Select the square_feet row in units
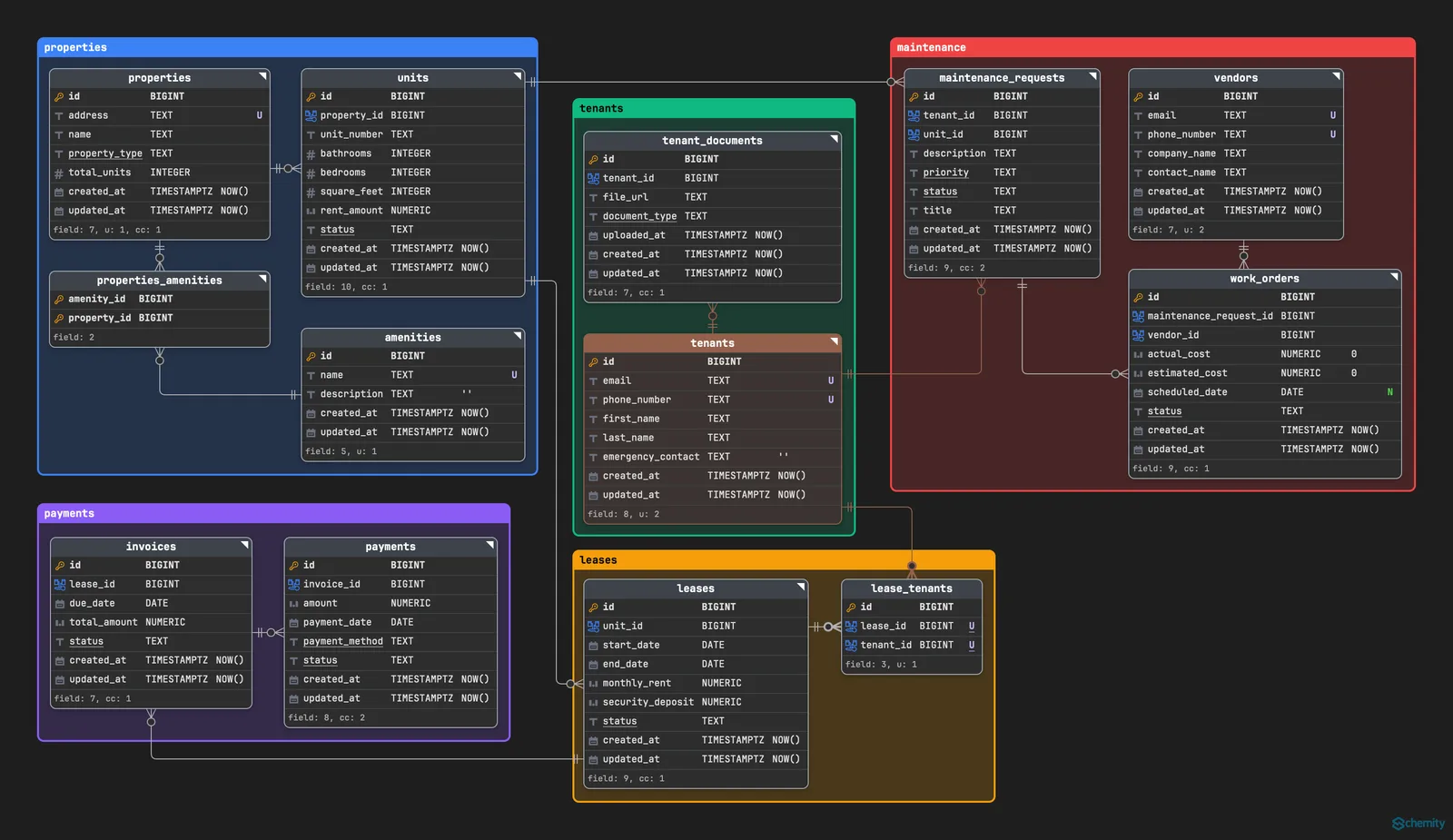The height and width of the screenshot is (840, 1453). (413, 192)
